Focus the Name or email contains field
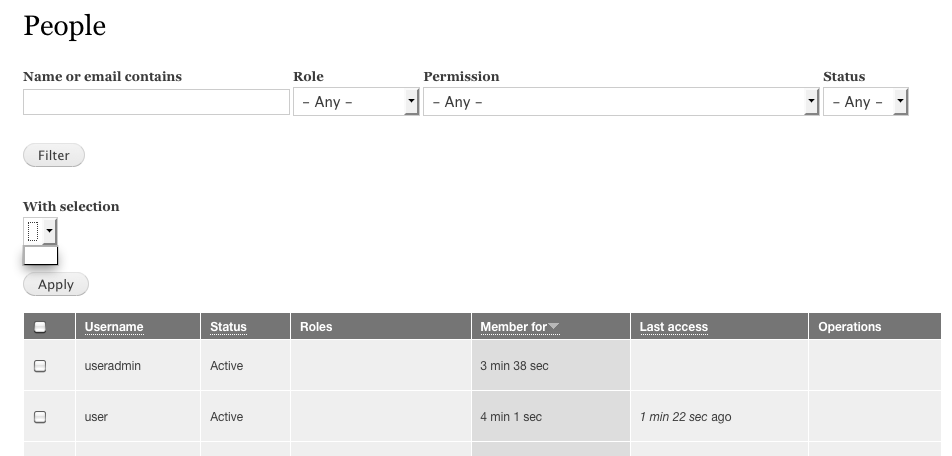The height and width of the screenshot is (456, 952). (x=156, y=102)
